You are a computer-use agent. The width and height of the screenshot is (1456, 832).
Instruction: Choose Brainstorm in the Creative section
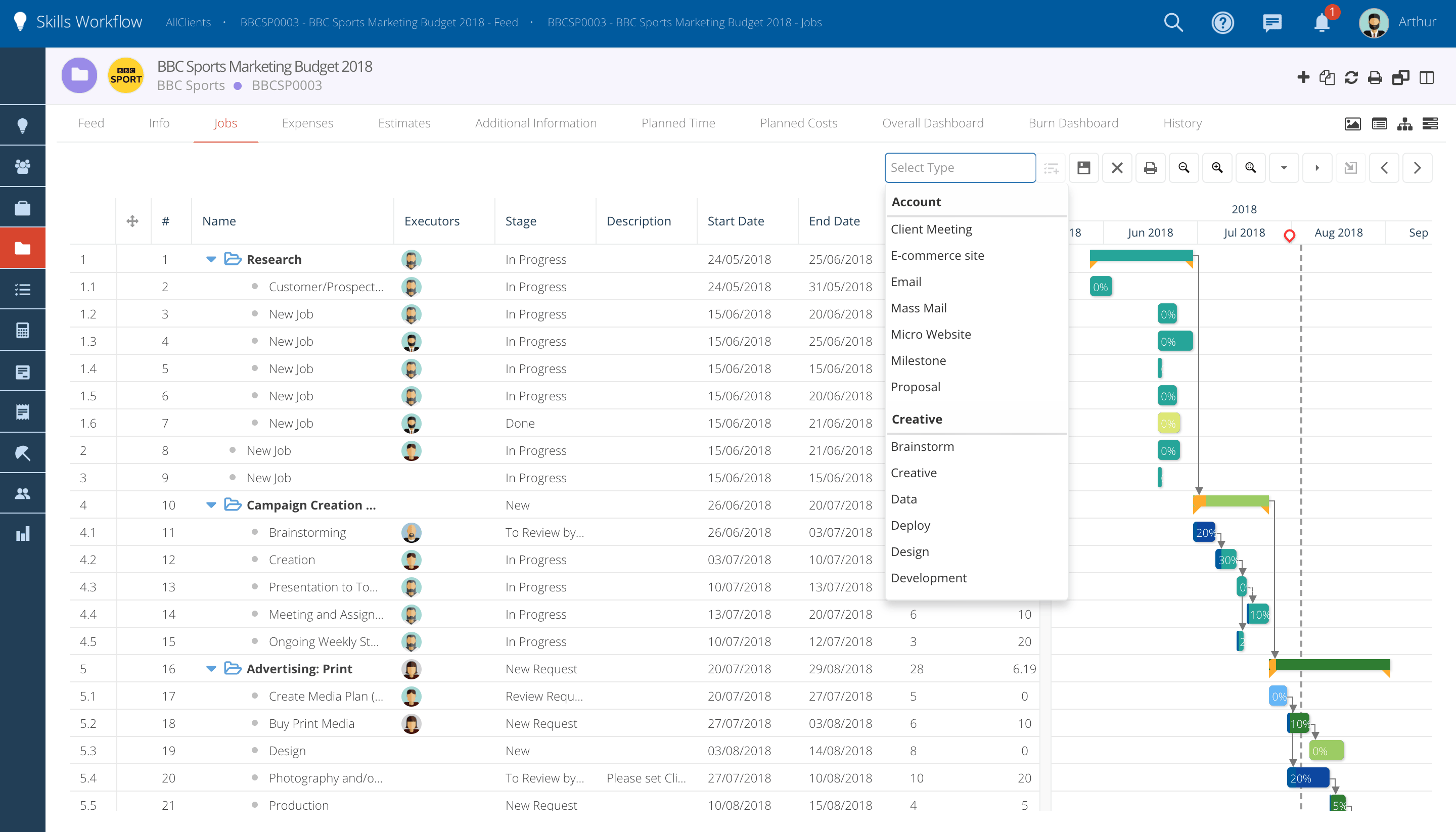(x=922, y=446)
